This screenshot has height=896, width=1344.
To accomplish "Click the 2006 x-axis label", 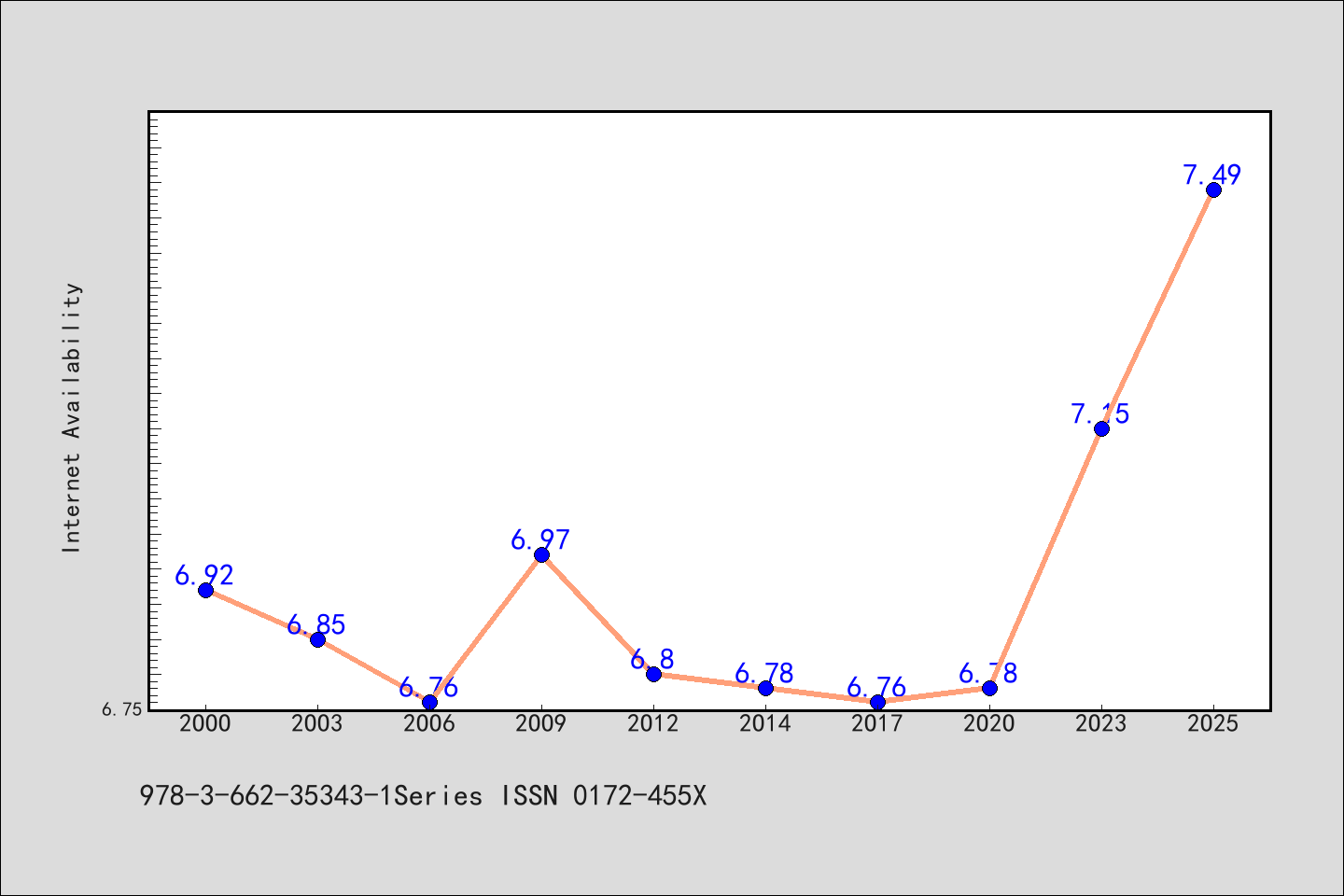I will pos(429,723).
